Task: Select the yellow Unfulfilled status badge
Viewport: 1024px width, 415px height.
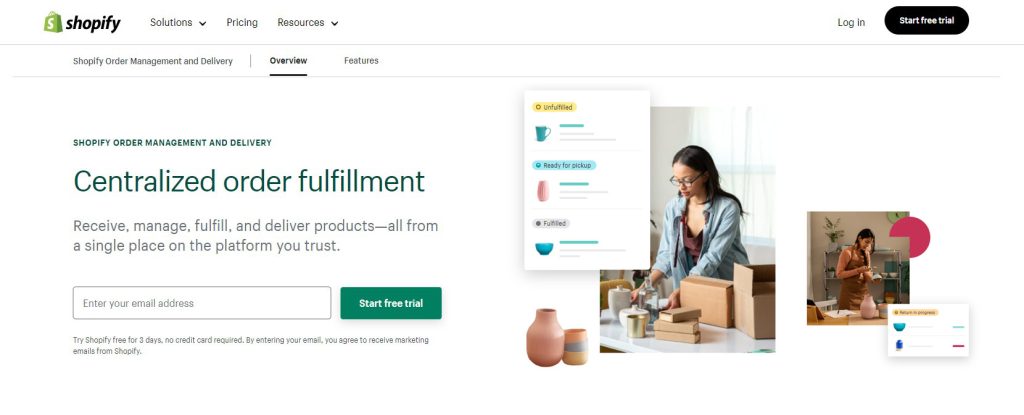Action: [554, 107]
